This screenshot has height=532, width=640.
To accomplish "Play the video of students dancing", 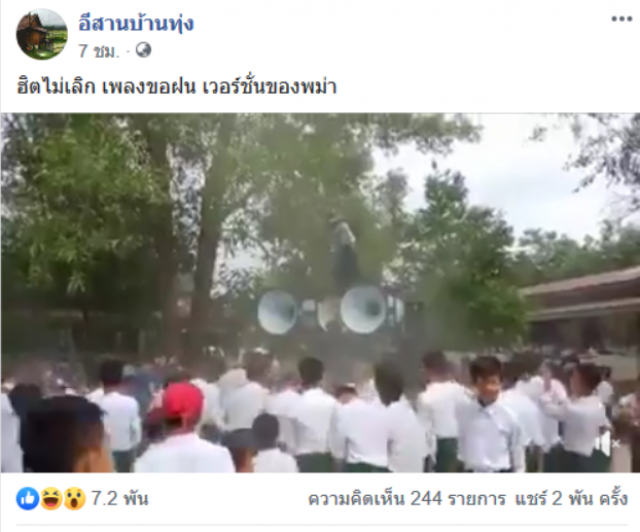I will point(320,292).
